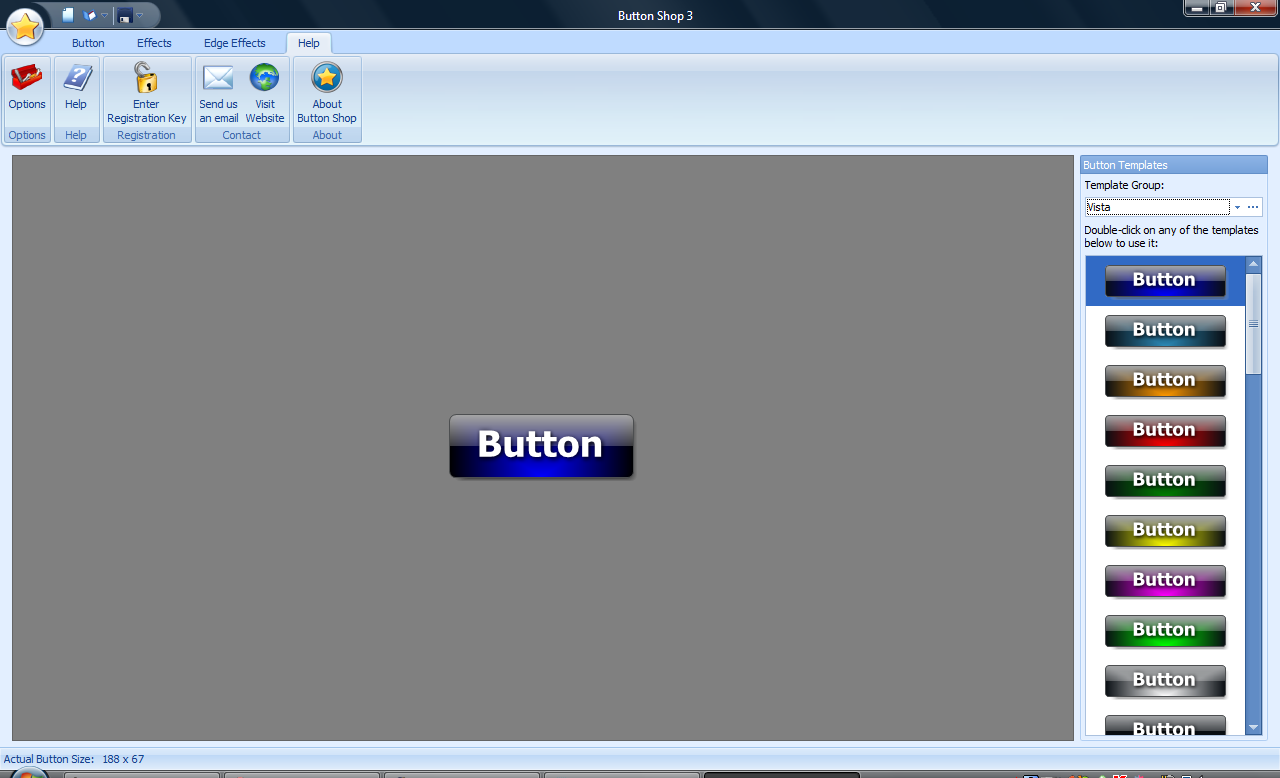
Task: Click the ellipsis button beside Template Group
Action: (1253, 207)
